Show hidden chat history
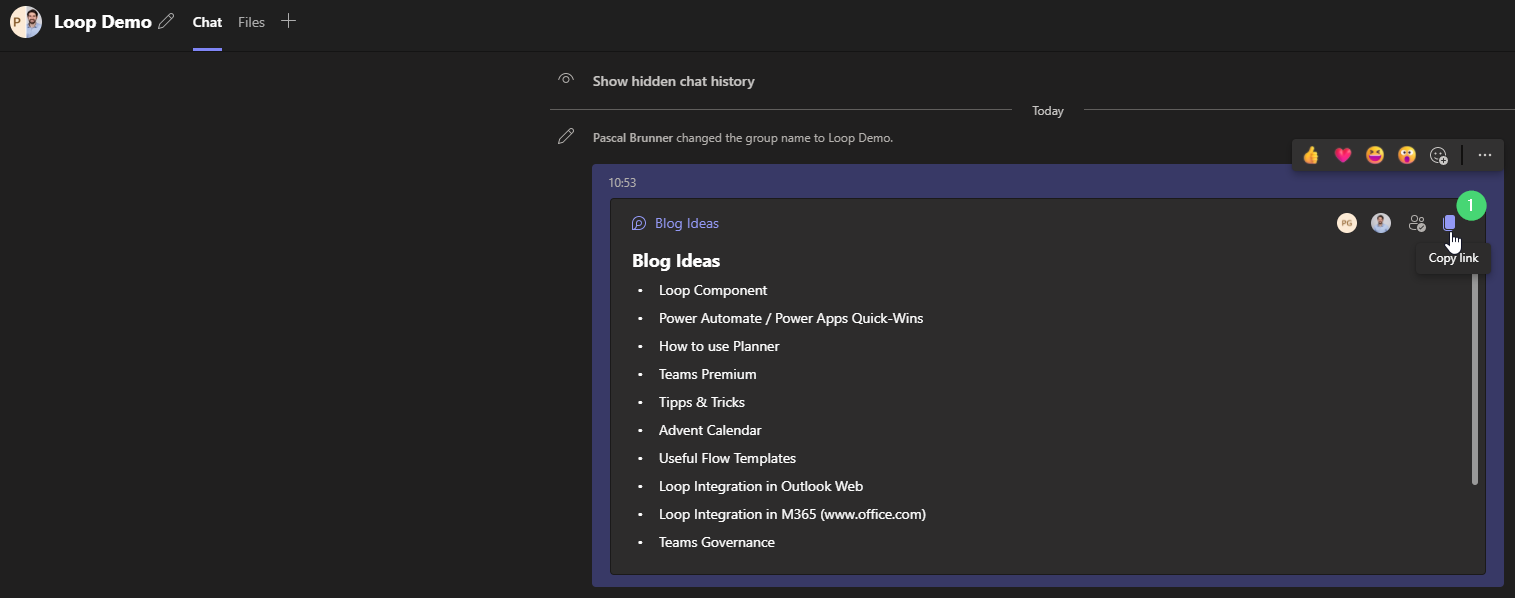The height and width of the screenshot is (598, 1515). pos(673,81)
